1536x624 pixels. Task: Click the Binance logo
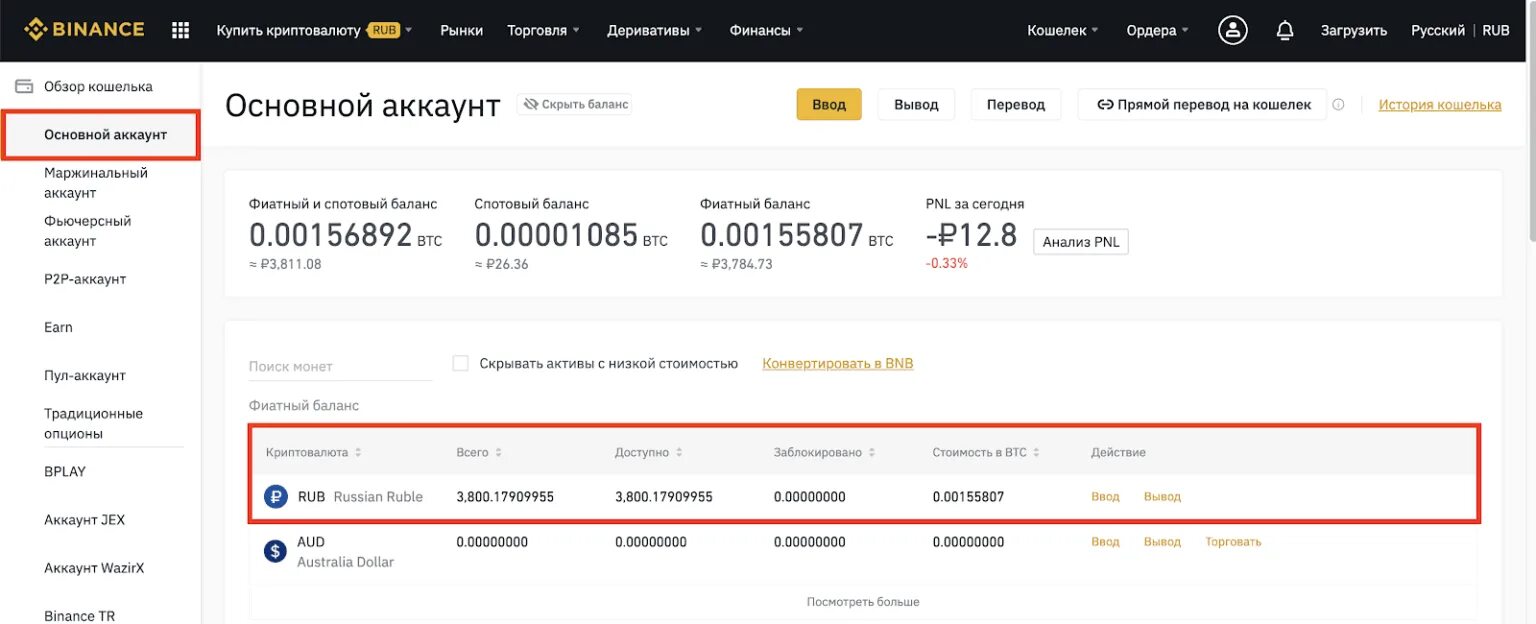(x=84, y=30)
